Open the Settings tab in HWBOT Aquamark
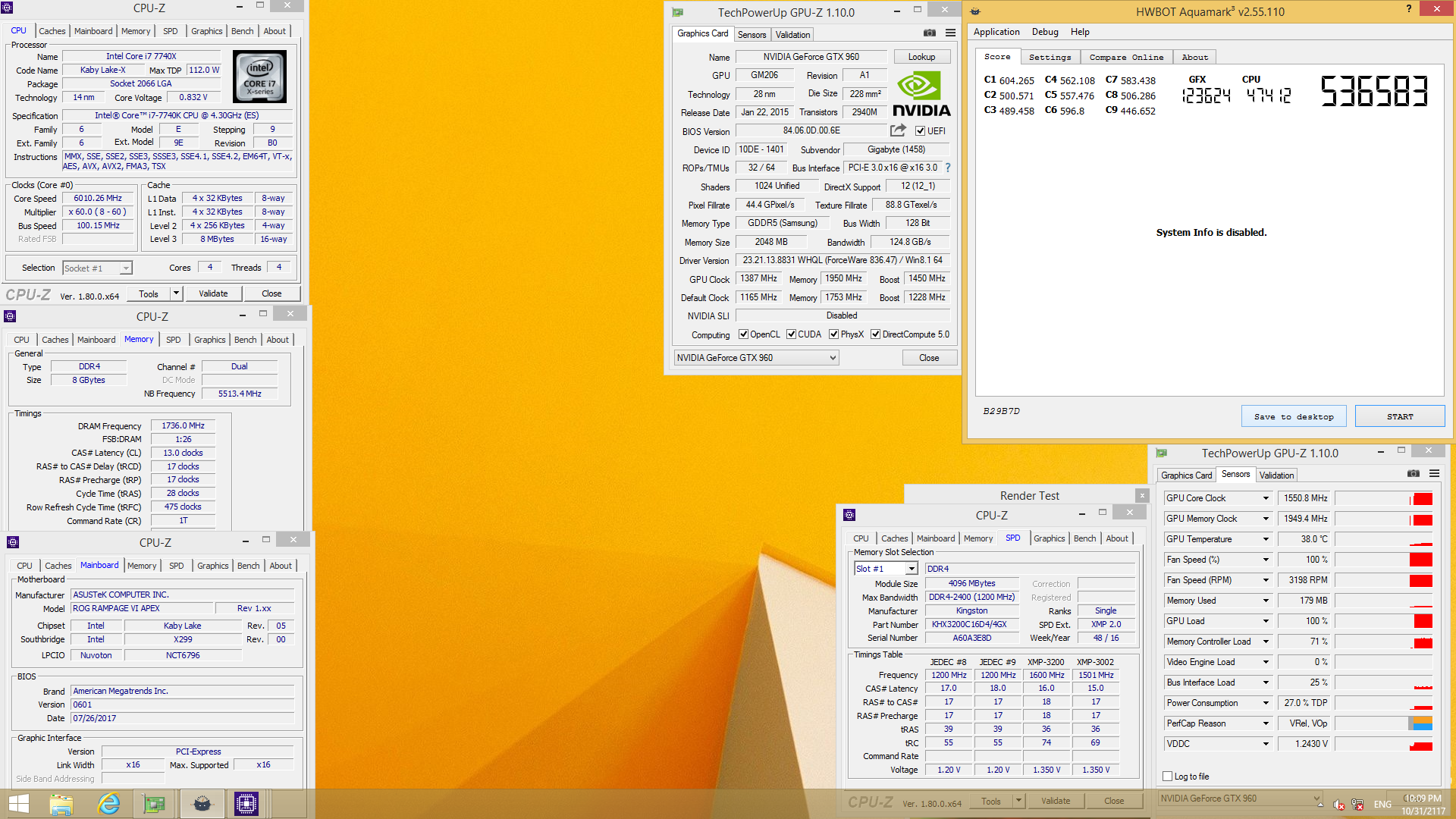Viewport: 1456px width, 819px height. tap(1050, 57)
